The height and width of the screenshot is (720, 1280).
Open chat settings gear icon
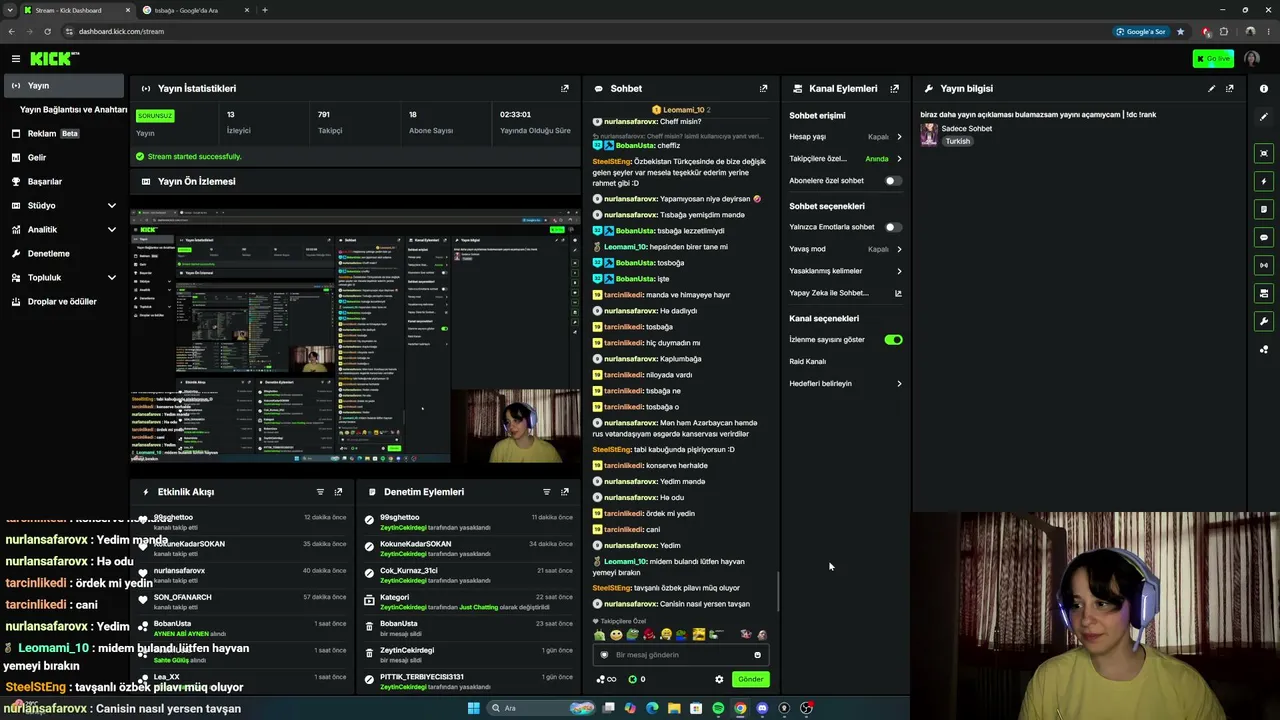(x=719, y=679)
